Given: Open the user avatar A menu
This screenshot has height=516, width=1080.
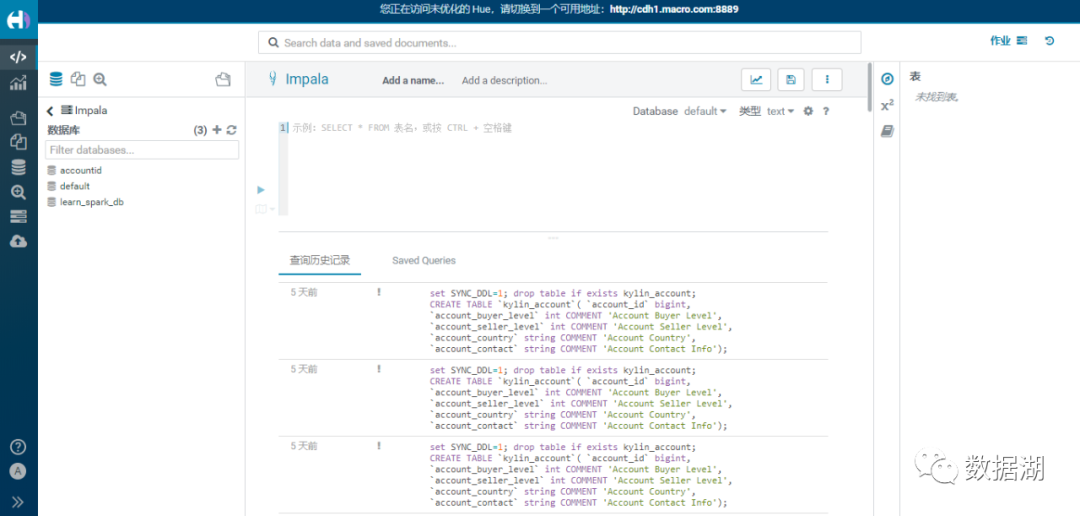Looking at the screenshot, I should point(19,471).
